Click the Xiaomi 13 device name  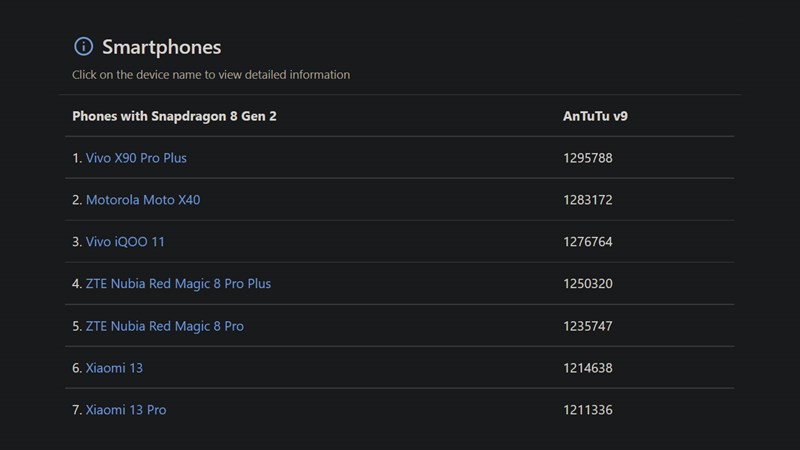tap(114, 368)
